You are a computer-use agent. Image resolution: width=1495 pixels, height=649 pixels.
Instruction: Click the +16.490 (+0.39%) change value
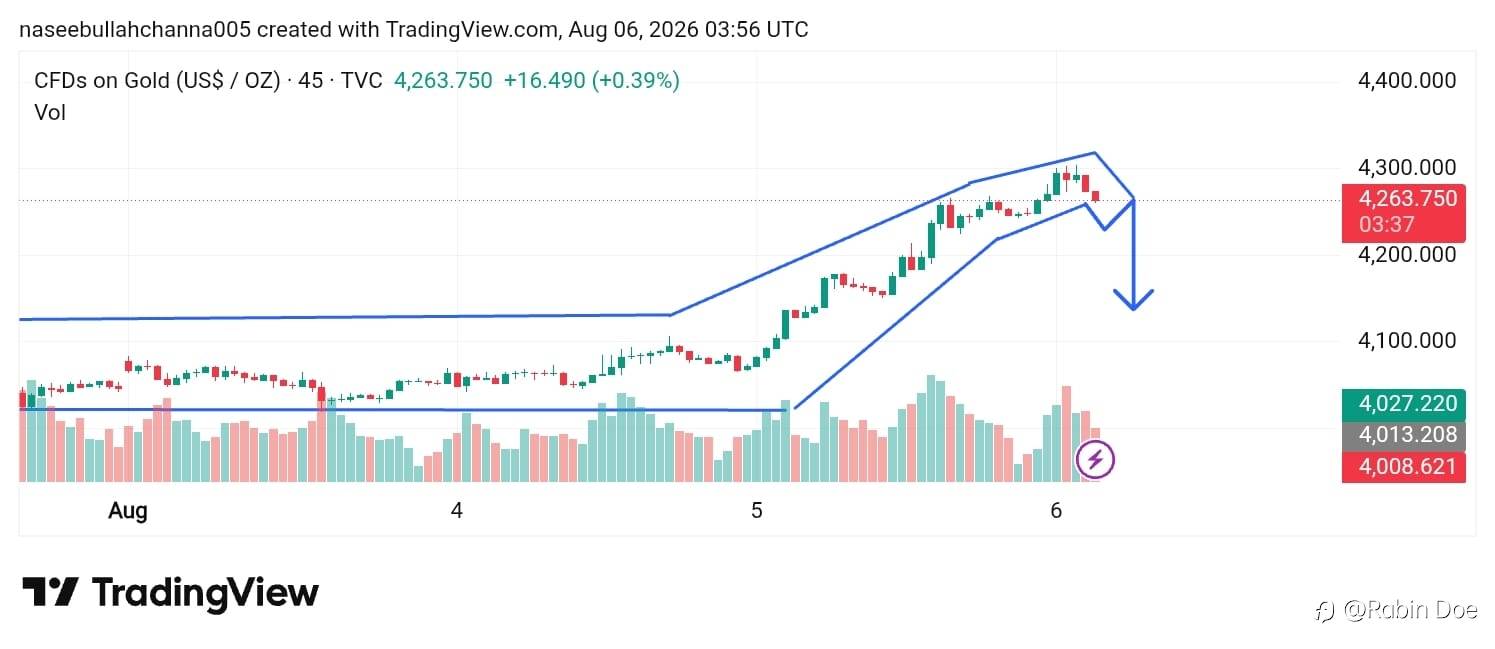click(x=591, y=81)
